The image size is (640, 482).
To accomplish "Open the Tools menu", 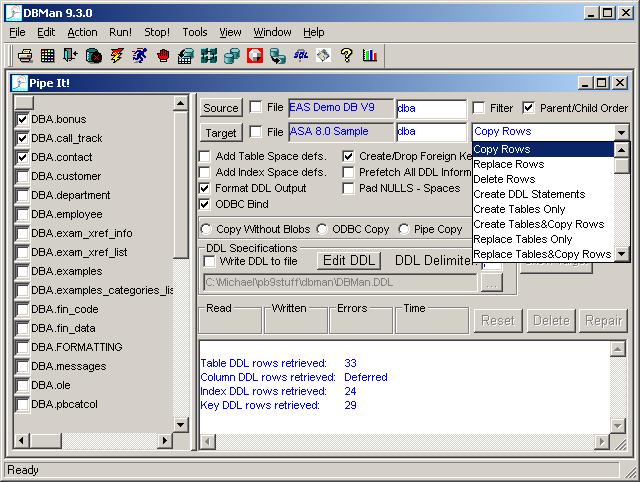I will pyautogui.click(x=194, y=32).
